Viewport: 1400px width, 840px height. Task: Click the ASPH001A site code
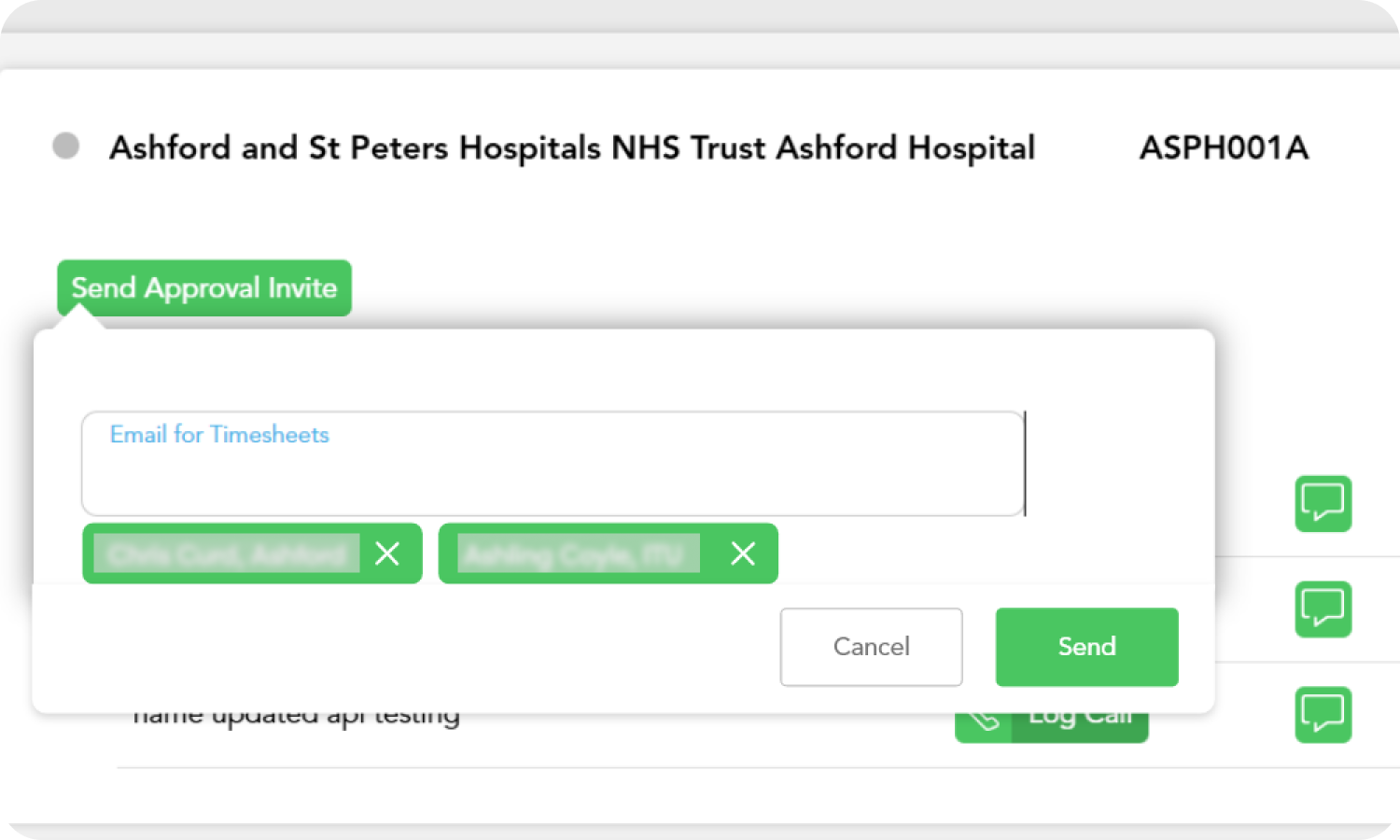pos(1224,147)
